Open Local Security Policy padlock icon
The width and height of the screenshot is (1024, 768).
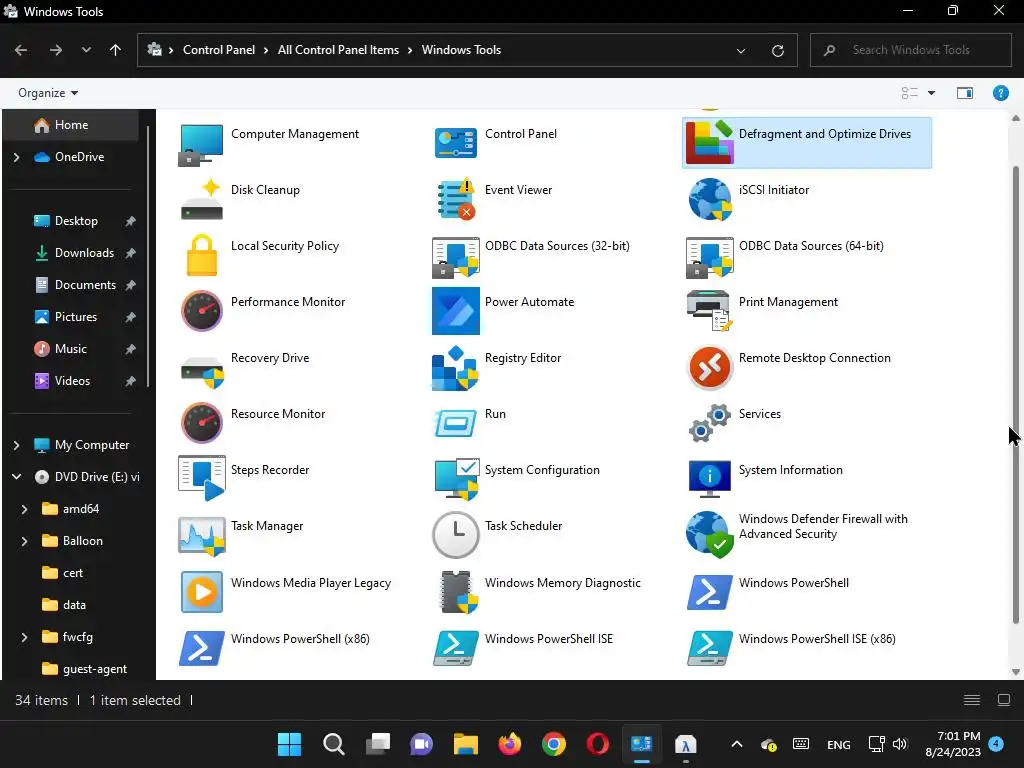201,255
